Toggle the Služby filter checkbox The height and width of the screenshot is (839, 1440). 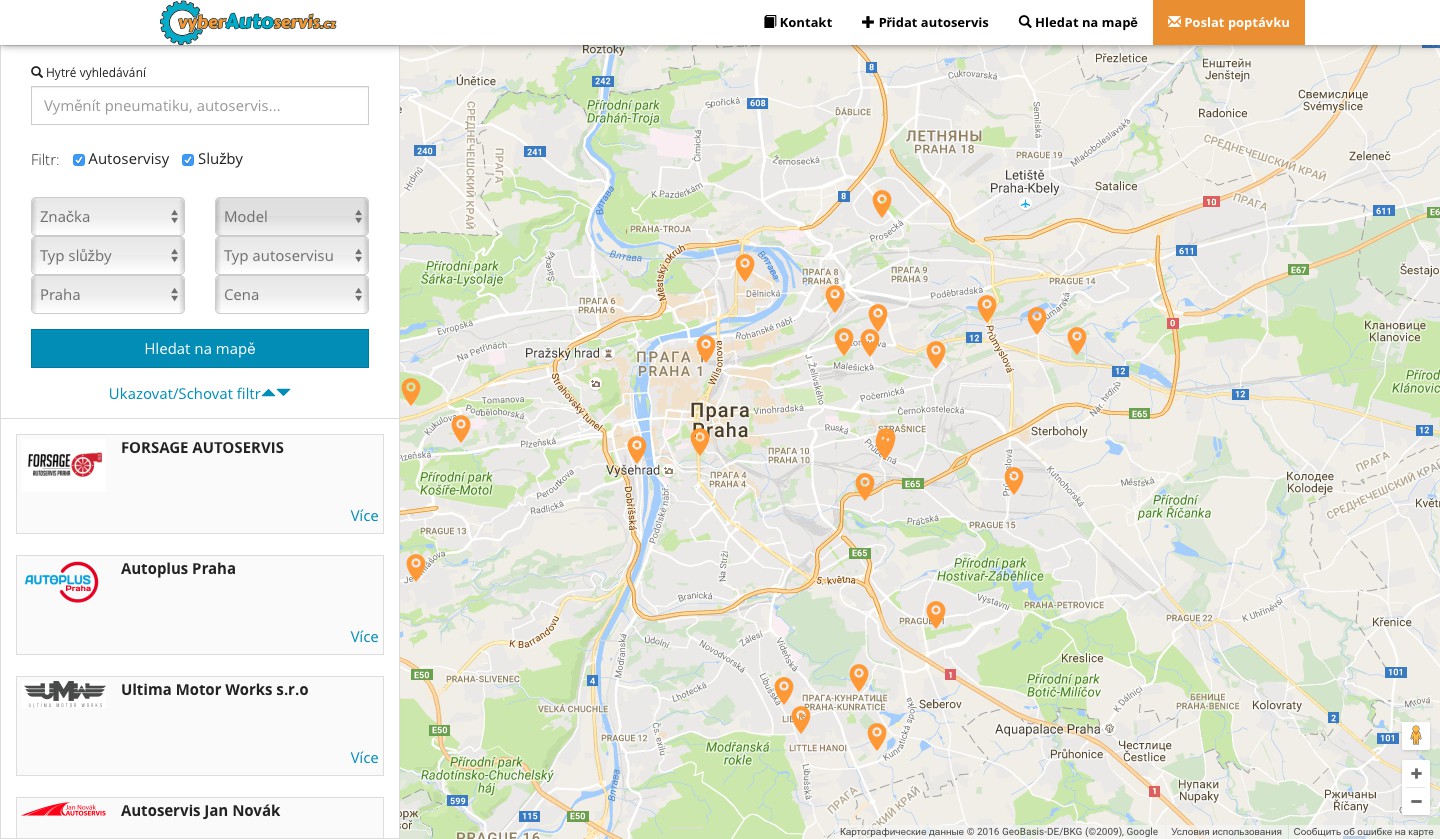188,160
